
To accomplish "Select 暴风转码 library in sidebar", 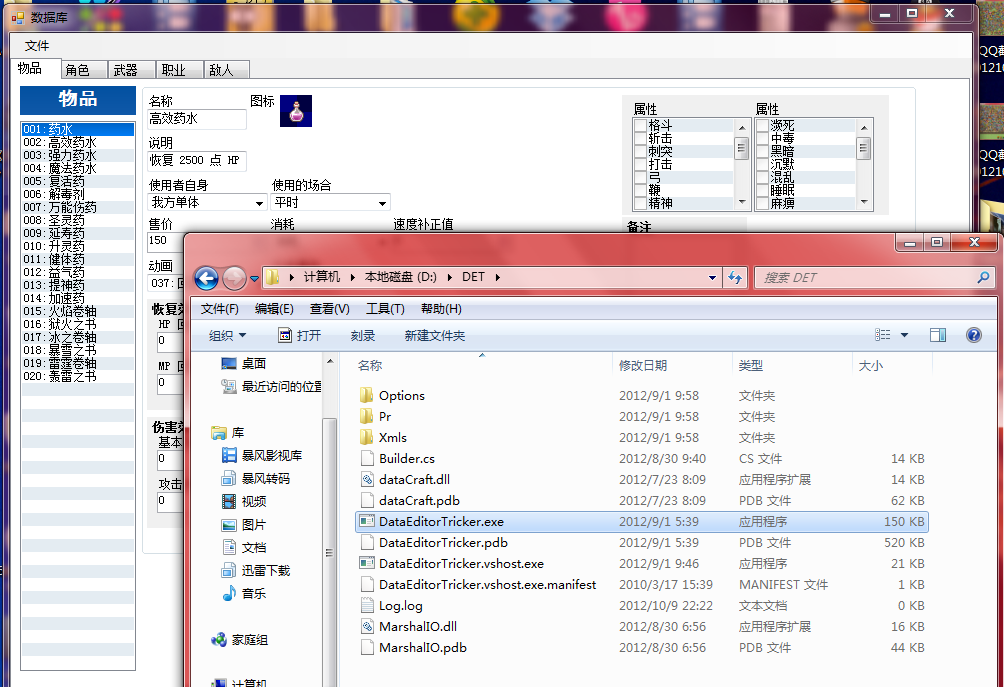I will point(255,478).
